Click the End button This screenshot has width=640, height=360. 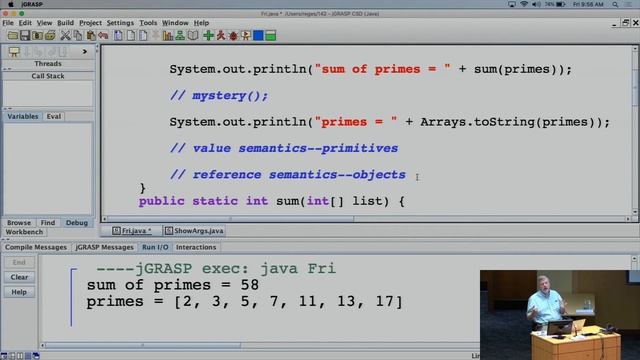(19, 262)
